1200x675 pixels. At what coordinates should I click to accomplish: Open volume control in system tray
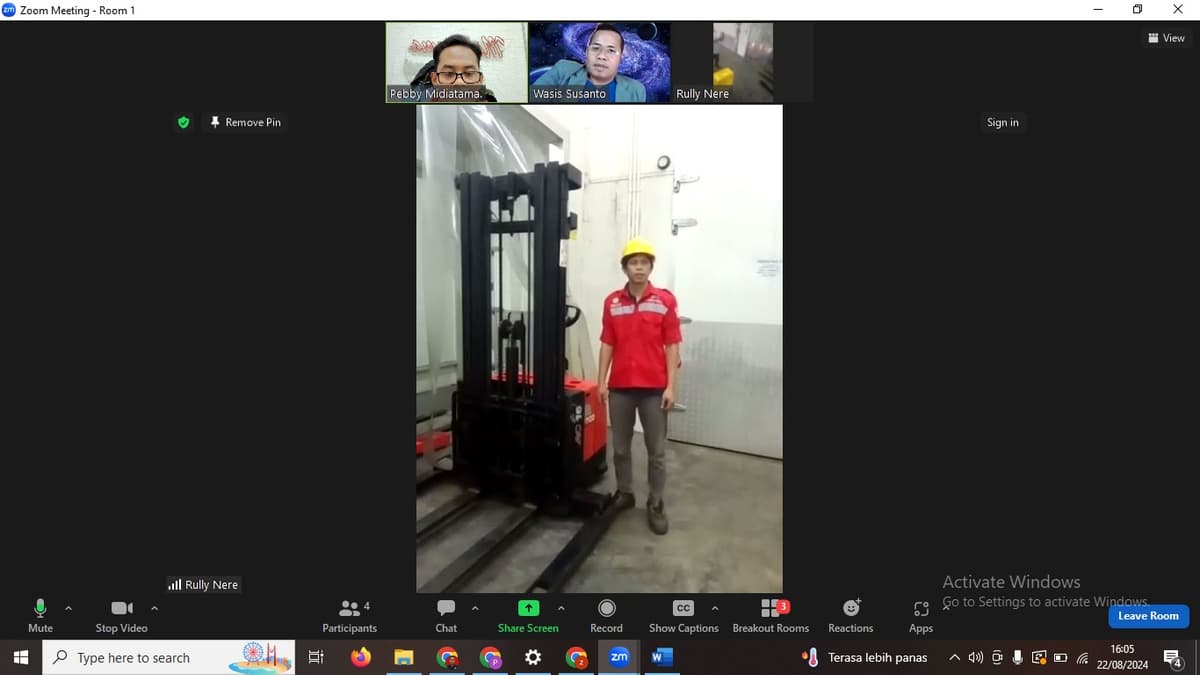976,657
